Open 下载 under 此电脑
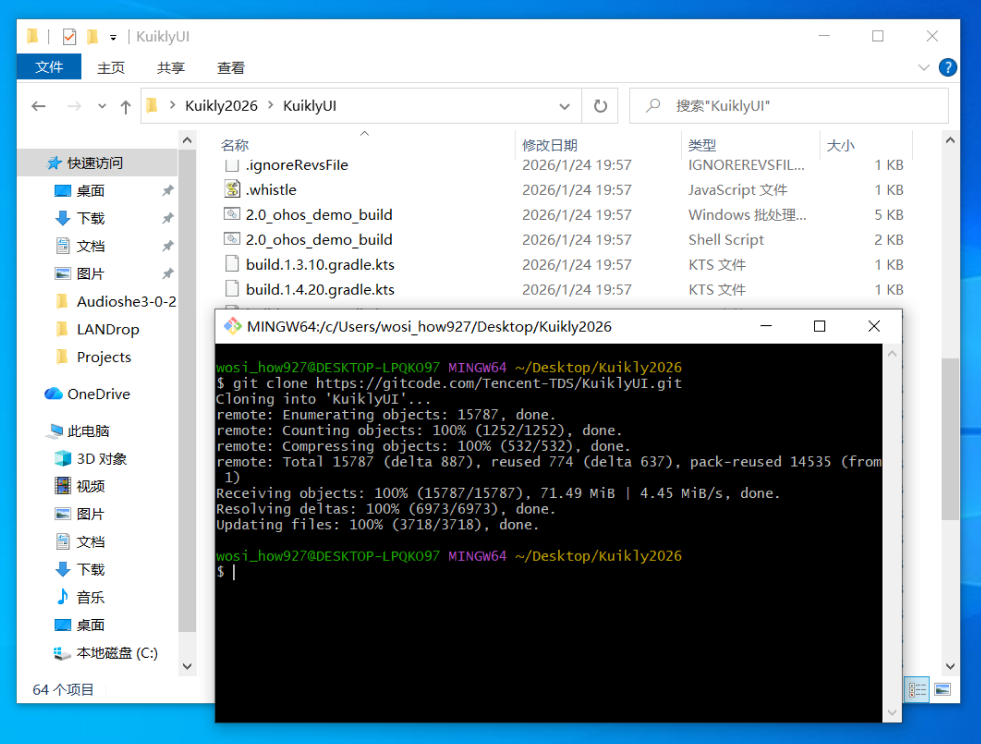The height and width of the screenshot is (744, 981). [x=90, y=569]
